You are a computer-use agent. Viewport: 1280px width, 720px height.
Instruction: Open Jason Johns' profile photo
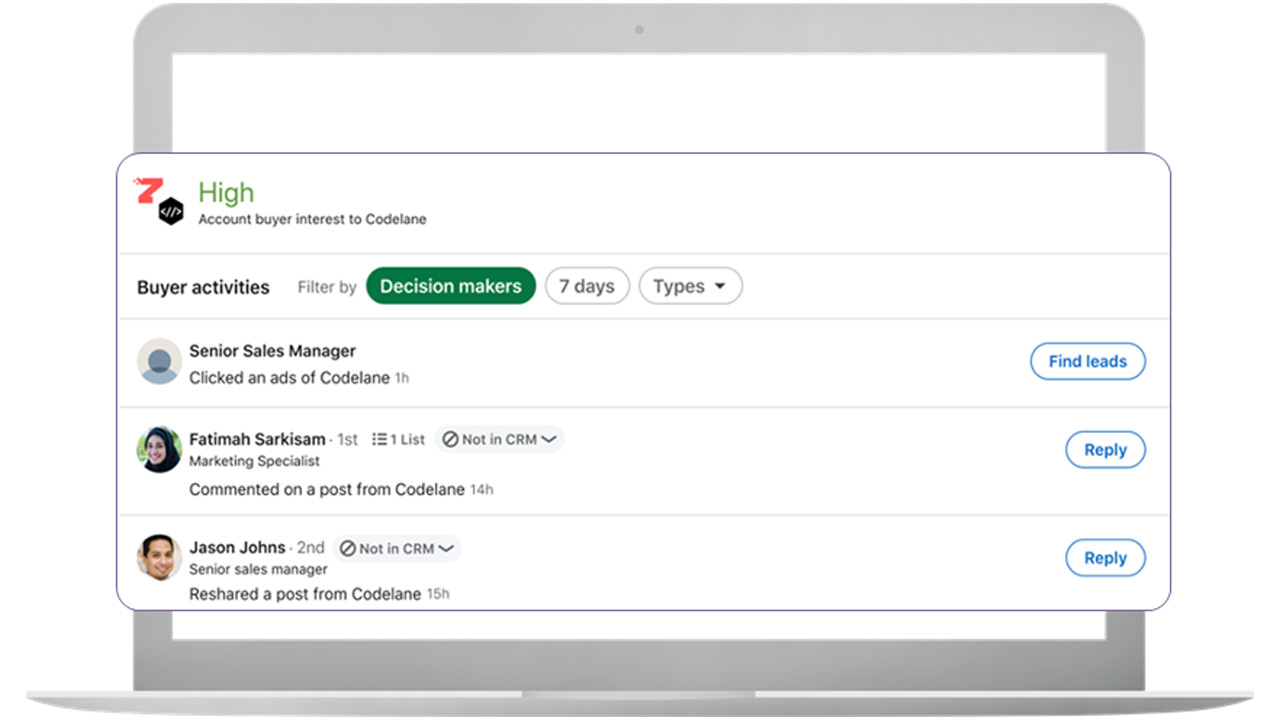click(159, 558)
